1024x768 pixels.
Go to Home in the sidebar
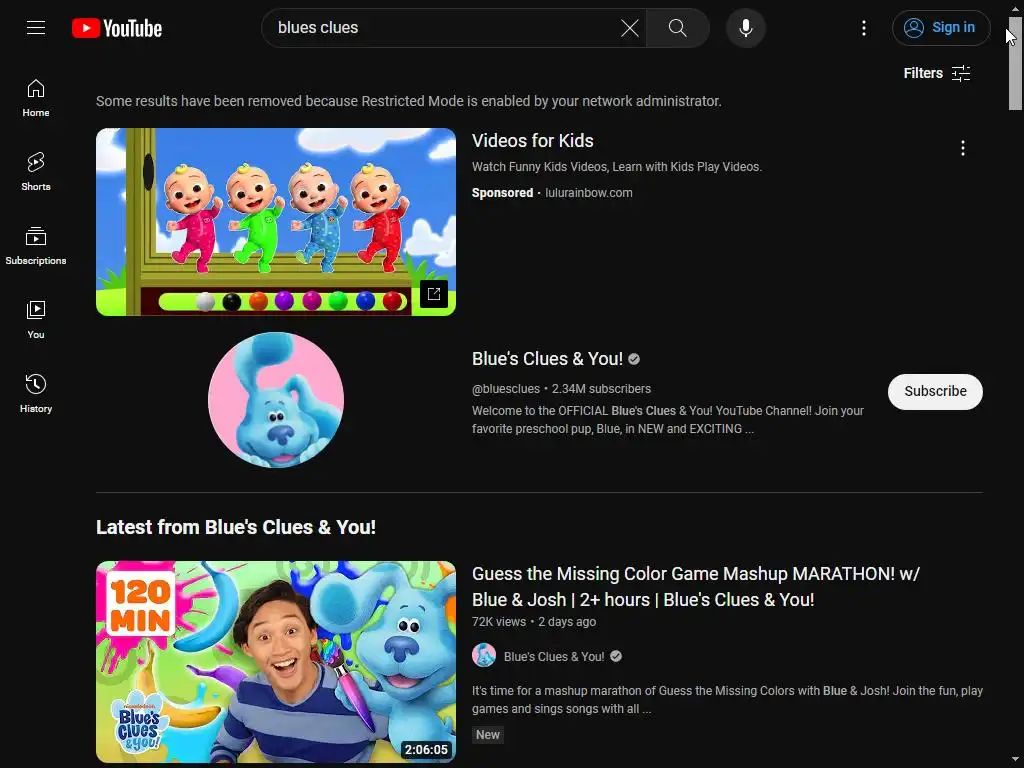(36, 98)
